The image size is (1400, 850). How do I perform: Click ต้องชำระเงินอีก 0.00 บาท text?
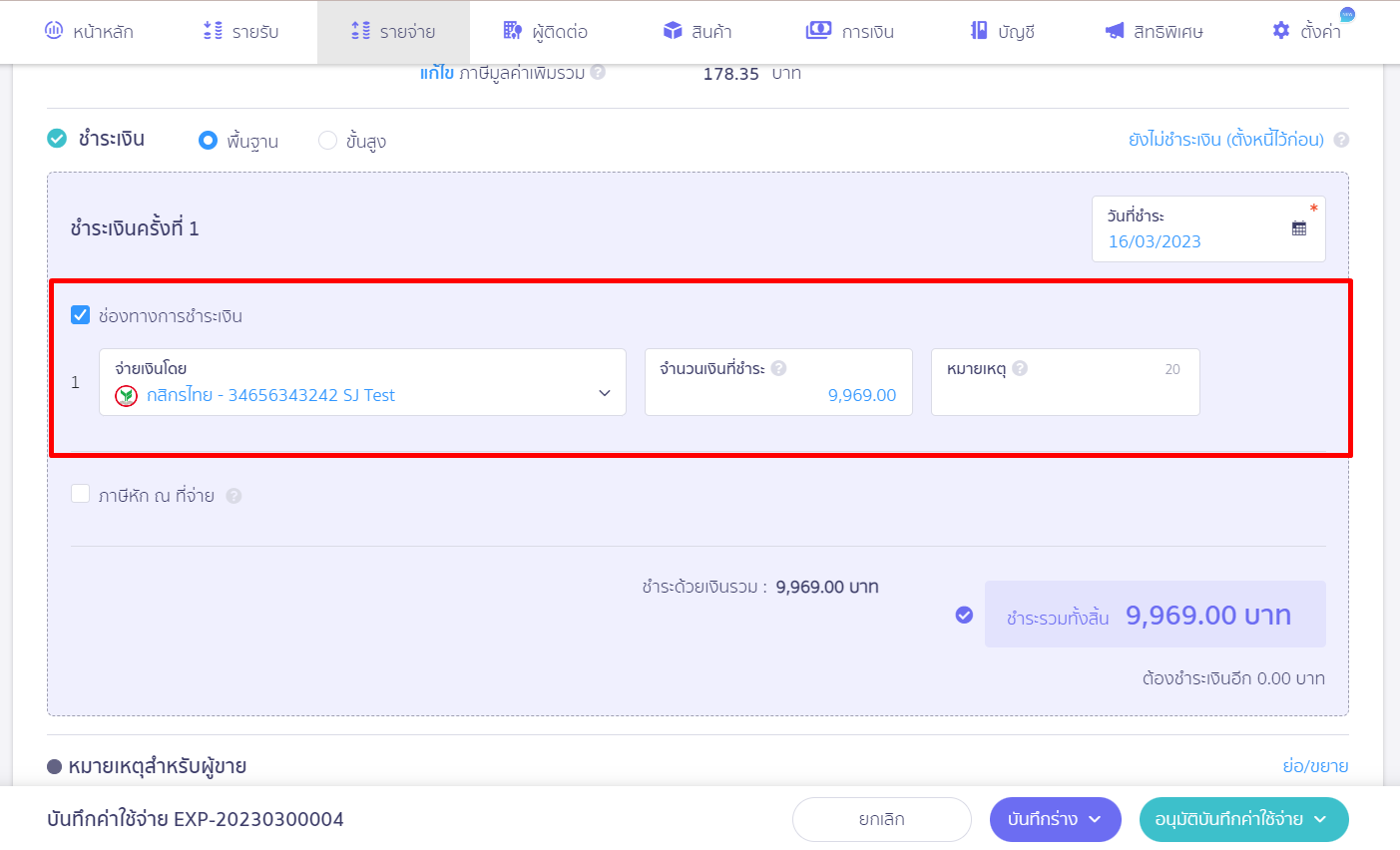pyautogui.click(x=1233, y=678)
